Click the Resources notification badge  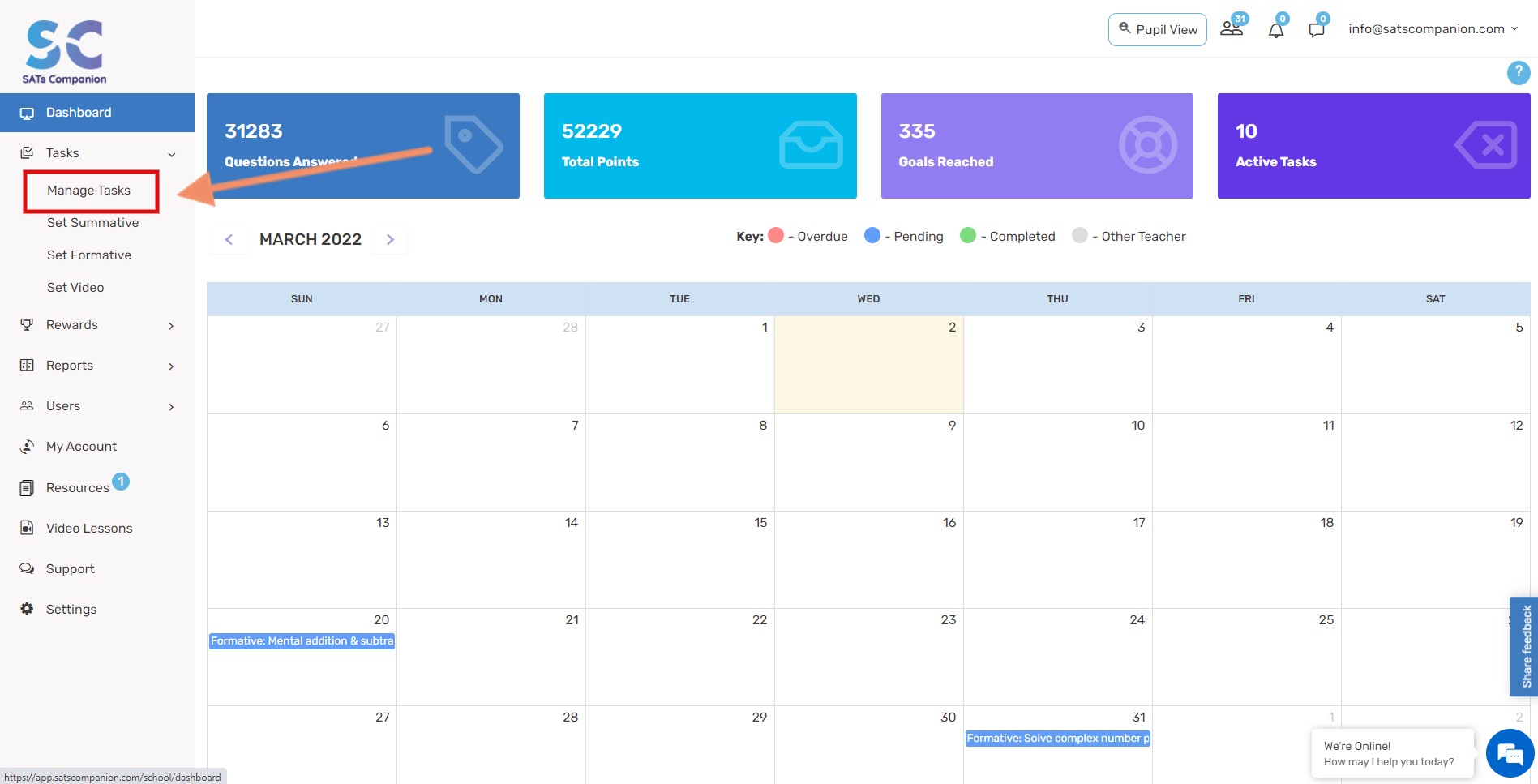tap(121, 482)
